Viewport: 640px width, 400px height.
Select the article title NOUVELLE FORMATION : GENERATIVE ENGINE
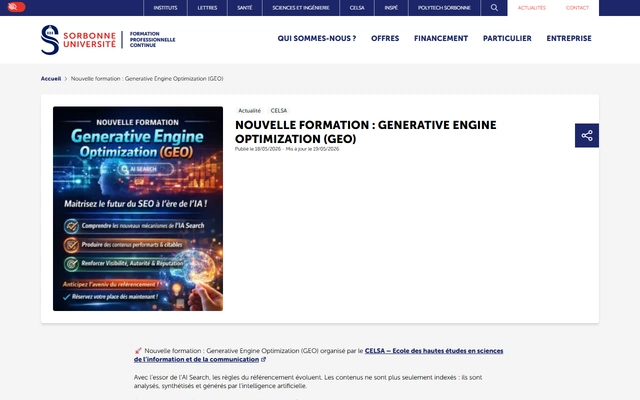(366, 132)
